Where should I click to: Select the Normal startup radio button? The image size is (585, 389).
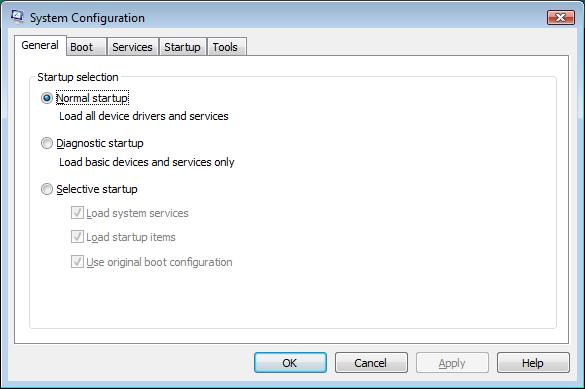(47, 98)
